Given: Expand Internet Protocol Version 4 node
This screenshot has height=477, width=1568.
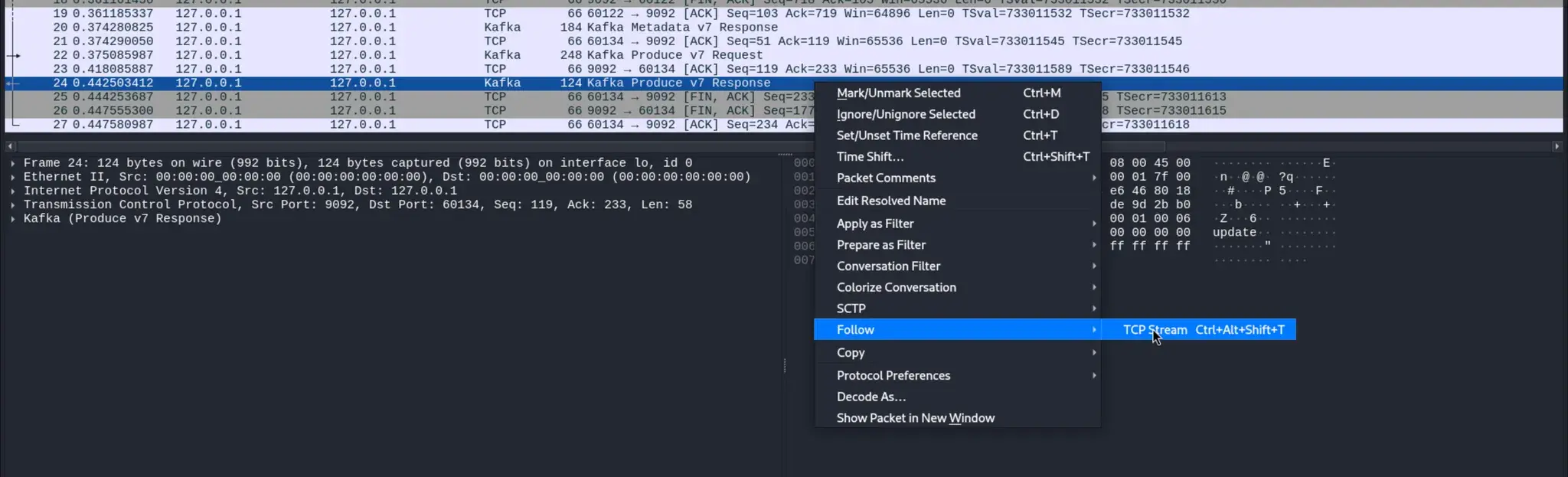Looking at the screenshot, I should pos(13,191).
